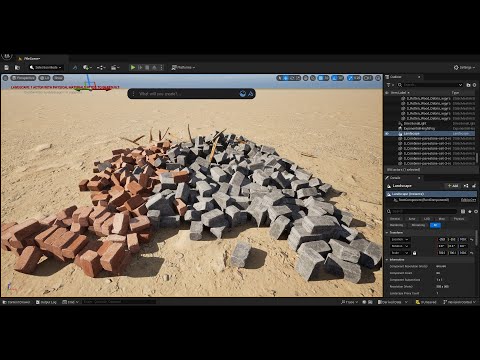Choose the Select mode arrow tool in viewport
This screenshot has width=480, height=360.
(x=280, y=78)
